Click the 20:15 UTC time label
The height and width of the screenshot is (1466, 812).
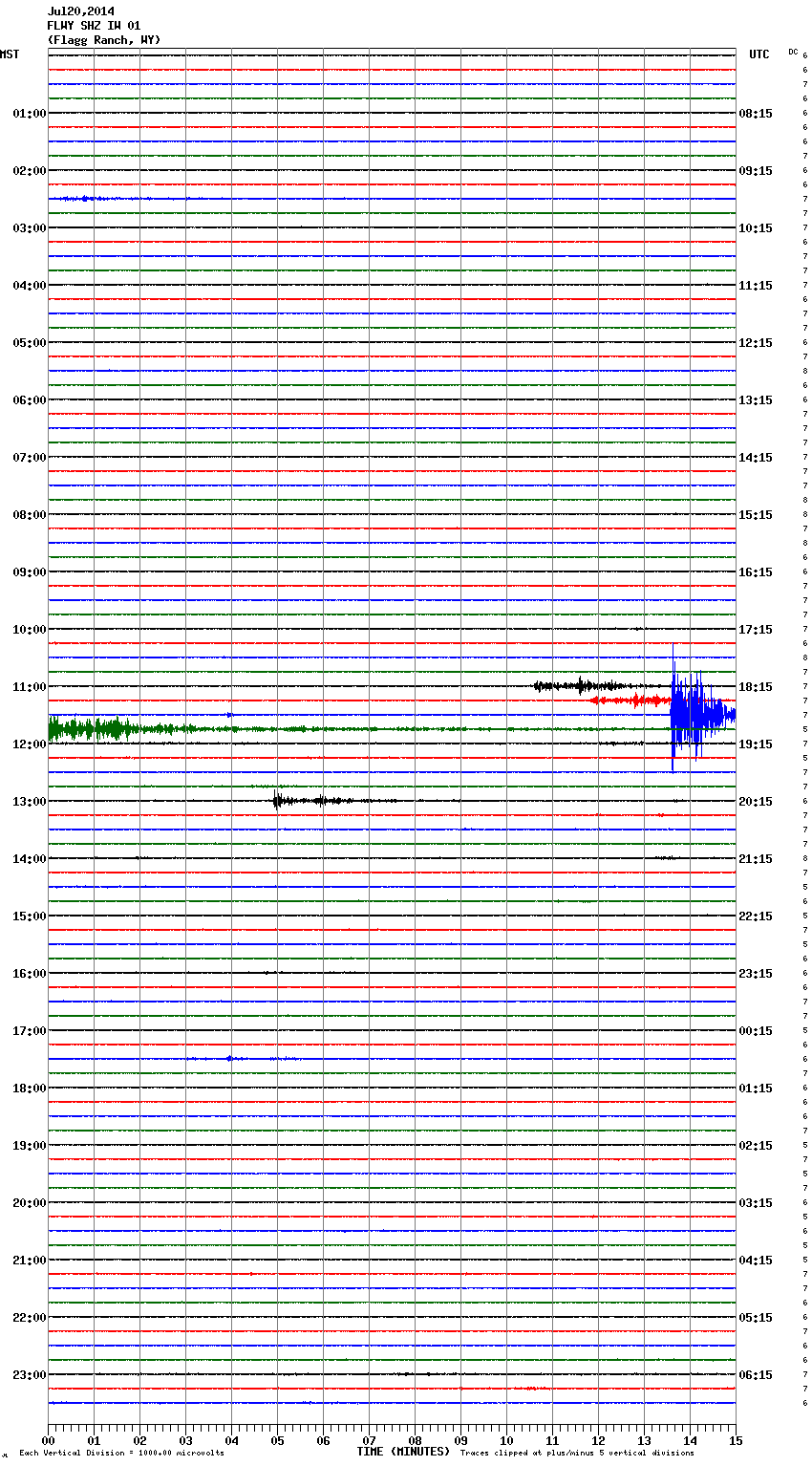click(x=756, y=802)
